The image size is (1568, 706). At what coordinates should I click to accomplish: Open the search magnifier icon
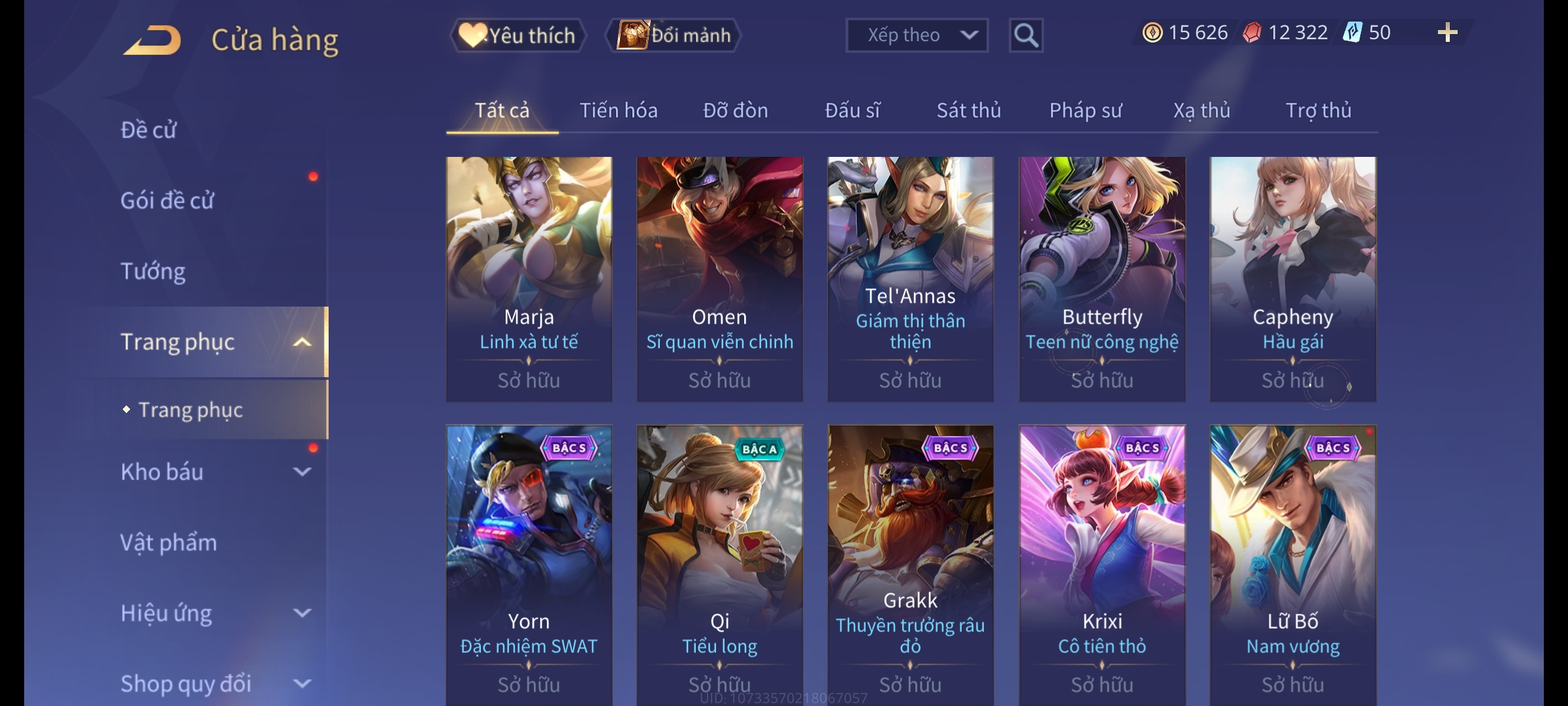1026,35
